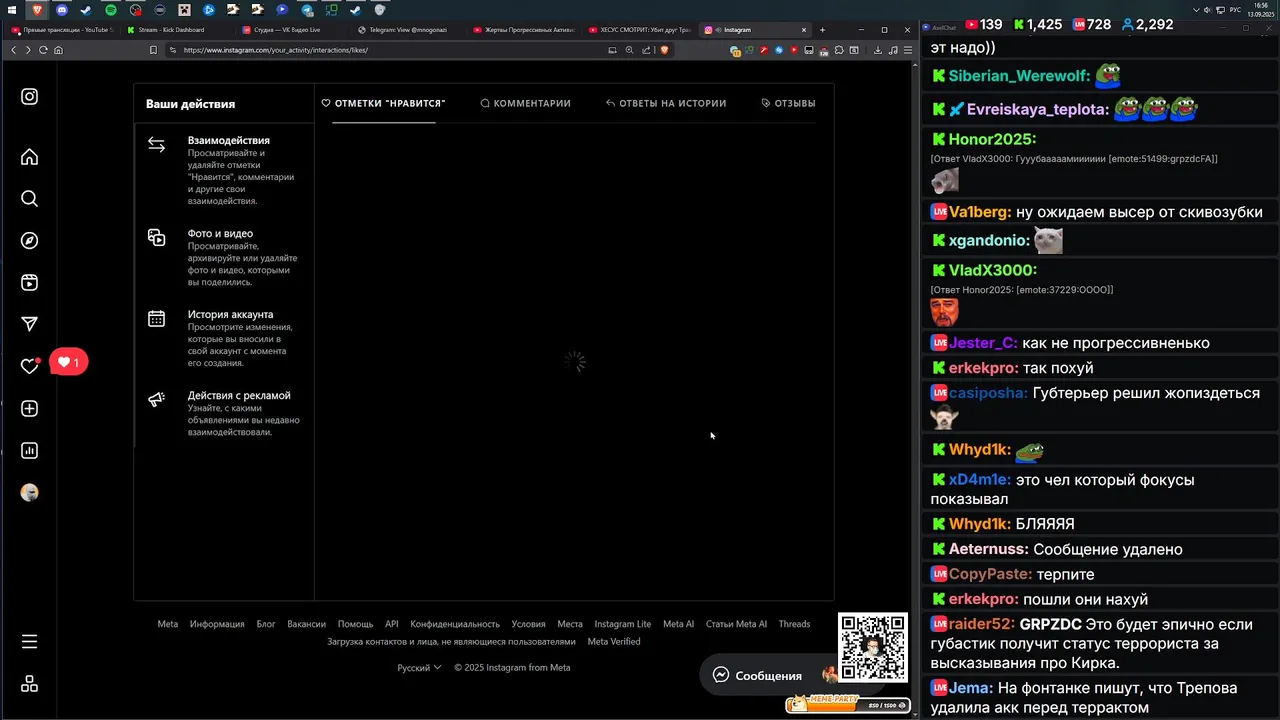The height and width of the screenshot is (720, 1280).
Task: Open the Instagram Lite footer link
Action: coord(622,624)
